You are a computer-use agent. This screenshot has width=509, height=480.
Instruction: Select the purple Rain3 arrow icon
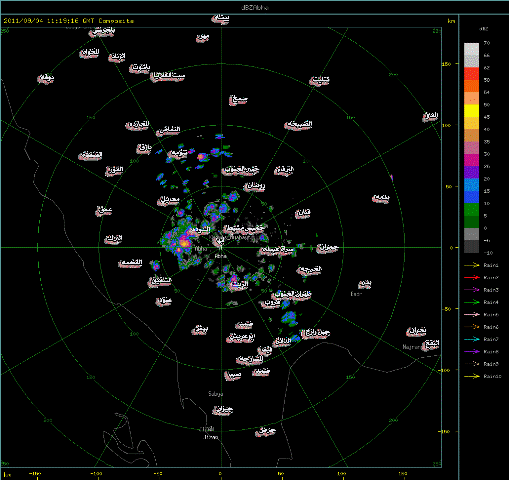(x=472, y=290)
